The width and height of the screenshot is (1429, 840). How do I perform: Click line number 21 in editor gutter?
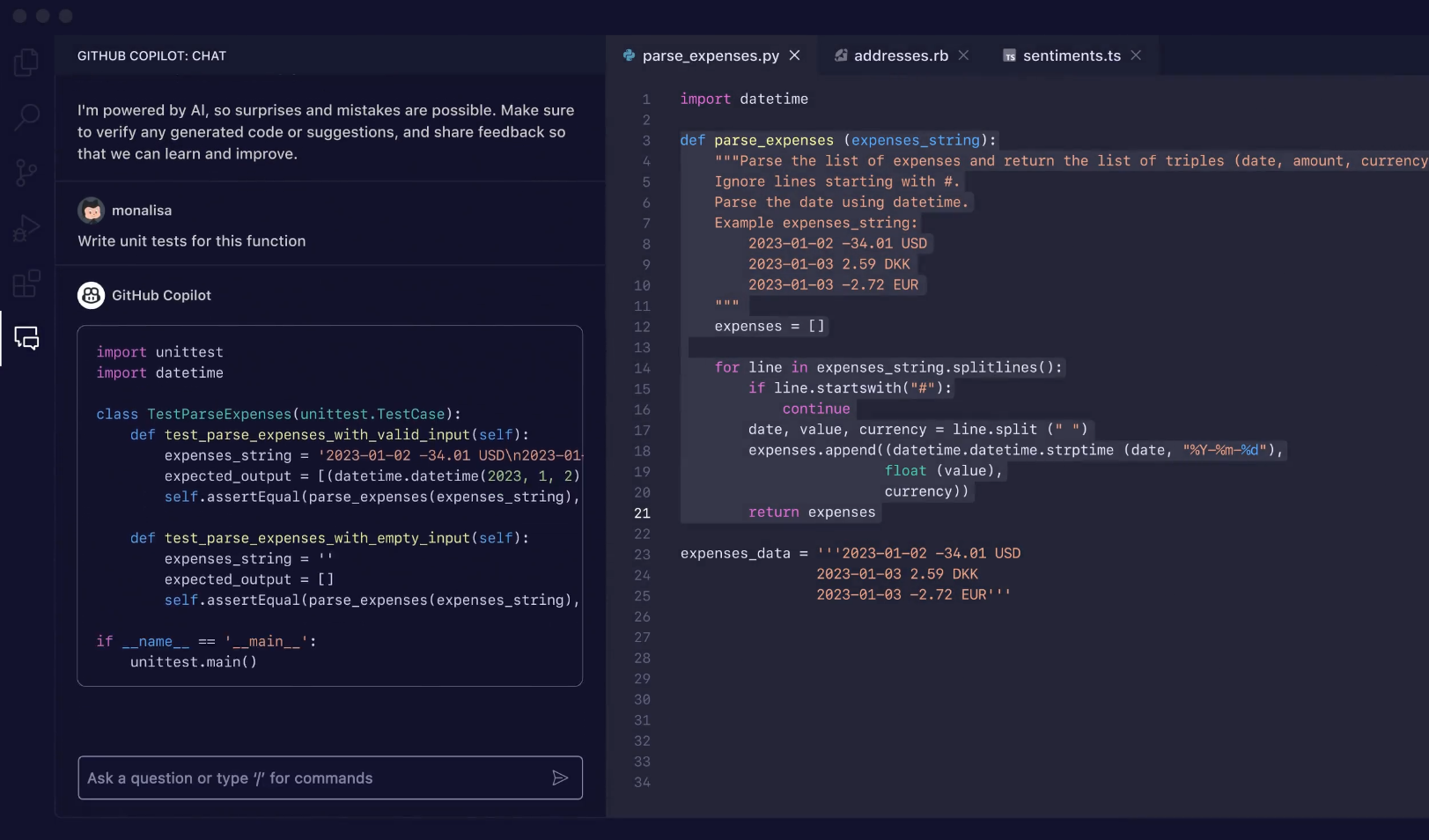(642, 513)
